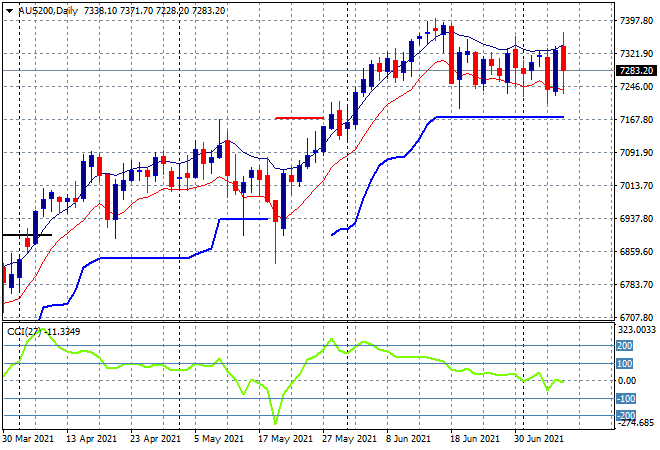The height and width of the screenshot is (450, 660).
Task: Click the last red candlestick on the chart
Action: click(x=563, y=59)
